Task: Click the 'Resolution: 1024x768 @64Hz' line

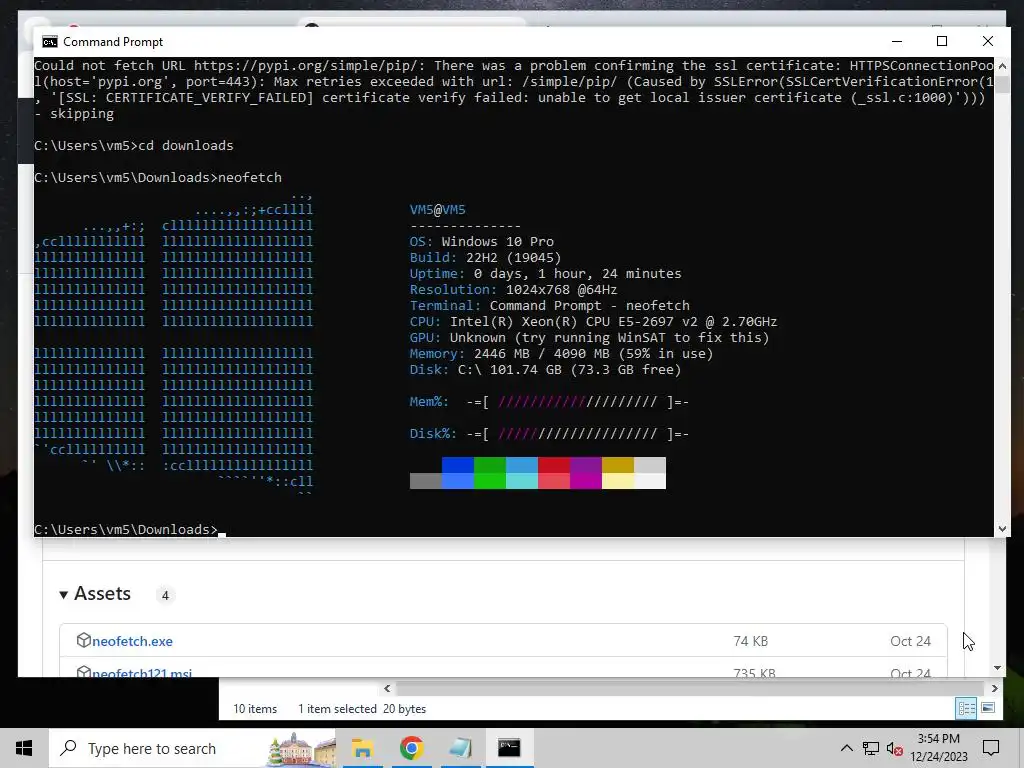Action: tap(513, 289)
